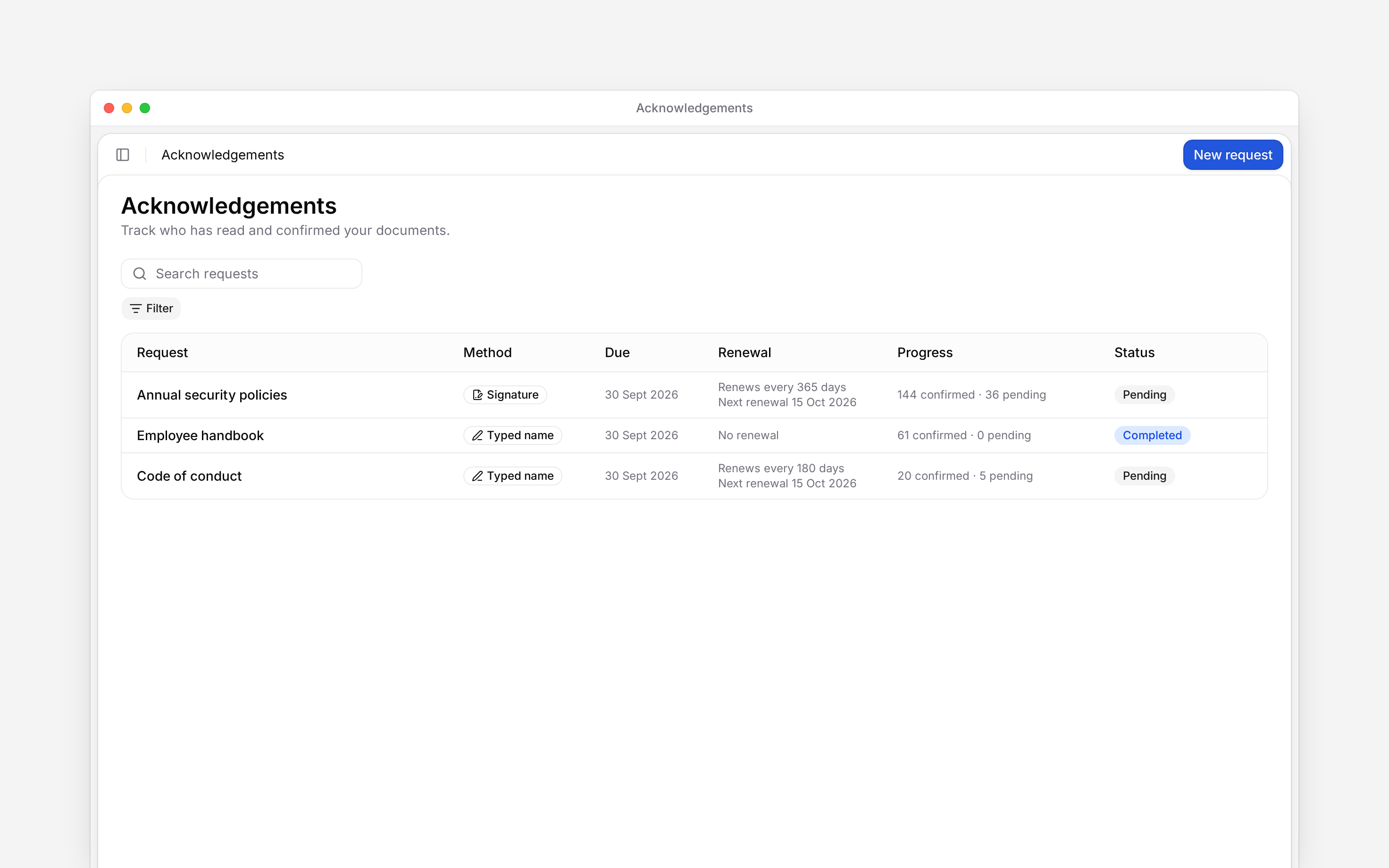Click the 'Track who has read' subtitle
Screen dimensions: 1389x868
coord(285,231)
